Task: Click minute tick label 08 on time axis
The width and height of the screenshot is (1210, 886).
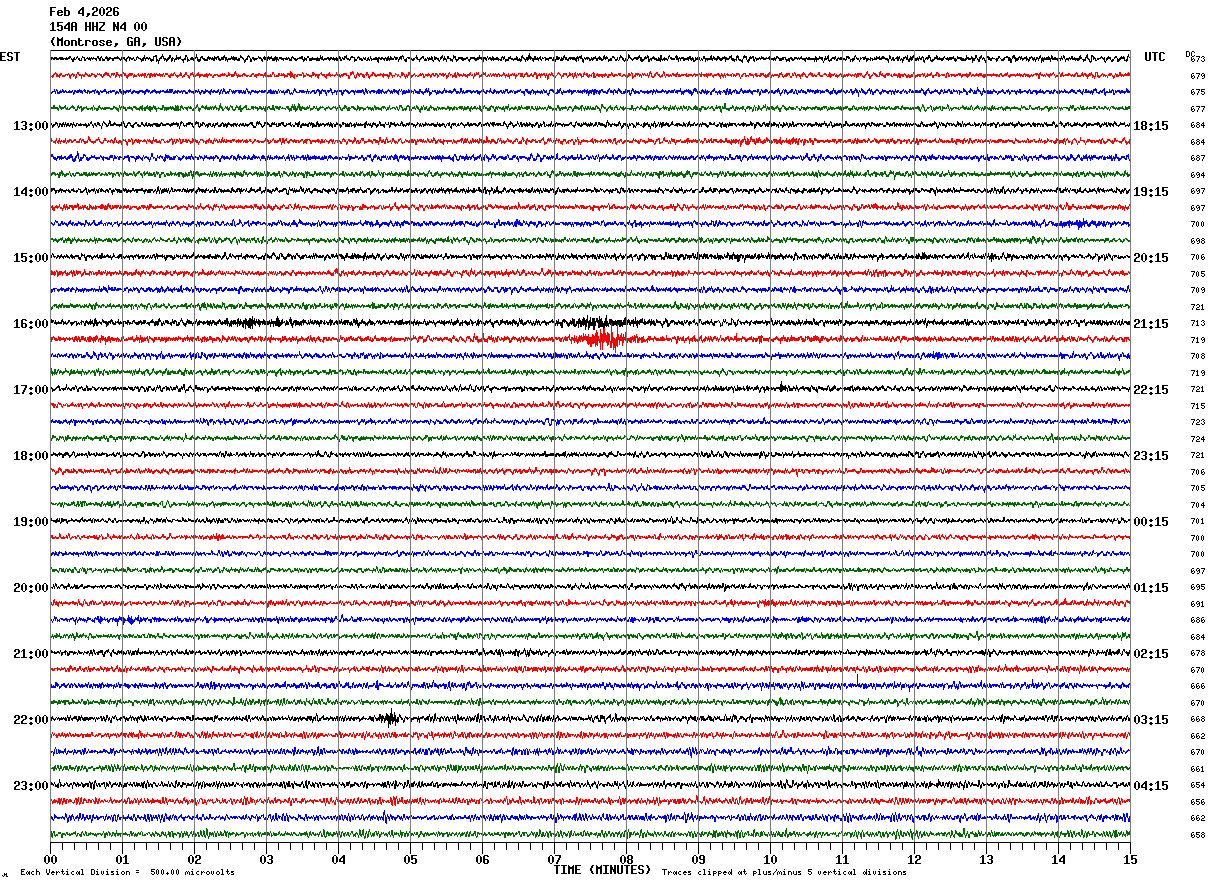Action: click(x=626, y=859)
